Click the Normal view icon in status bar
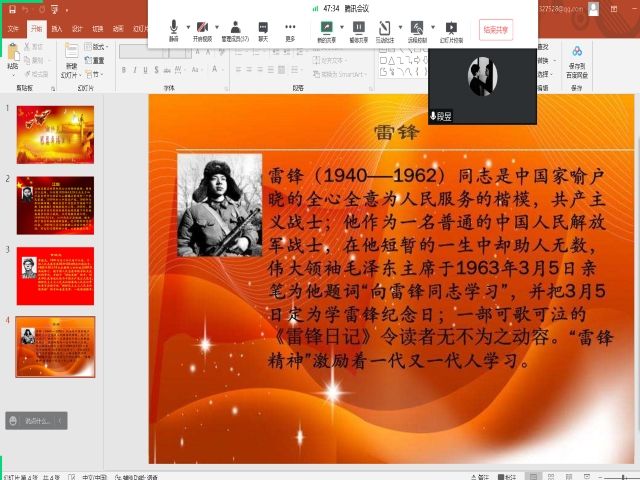Screen dimensions: 640x480 coord(533,476)
